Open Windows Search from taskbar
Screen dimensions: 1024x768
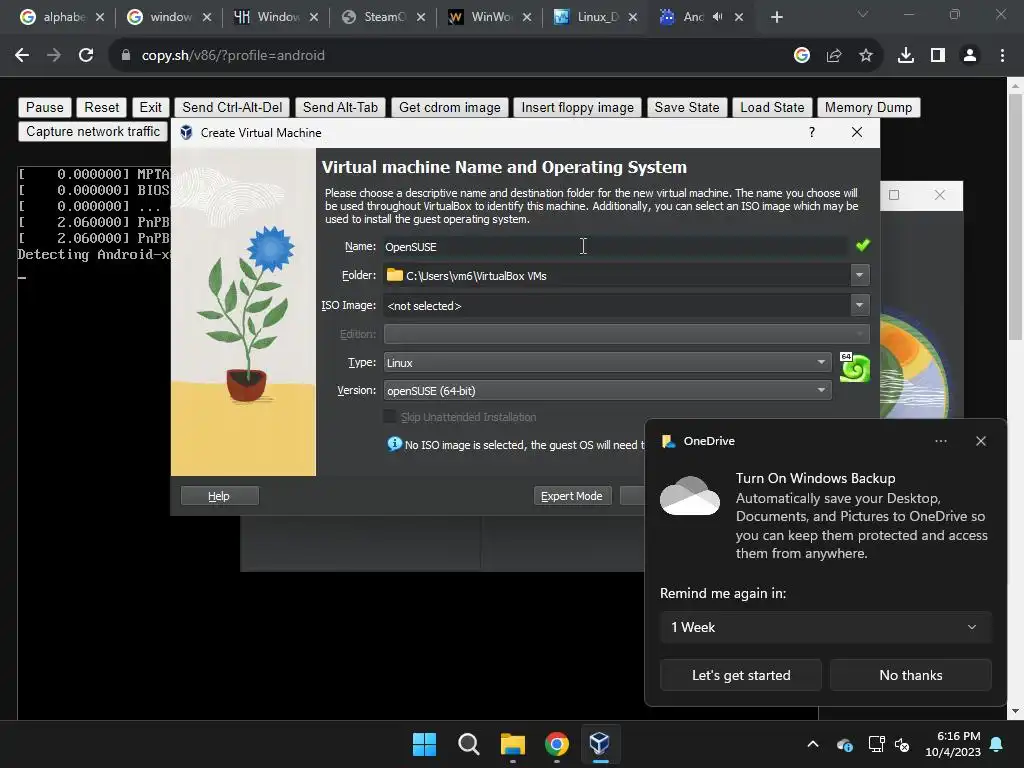pos(468,744)
